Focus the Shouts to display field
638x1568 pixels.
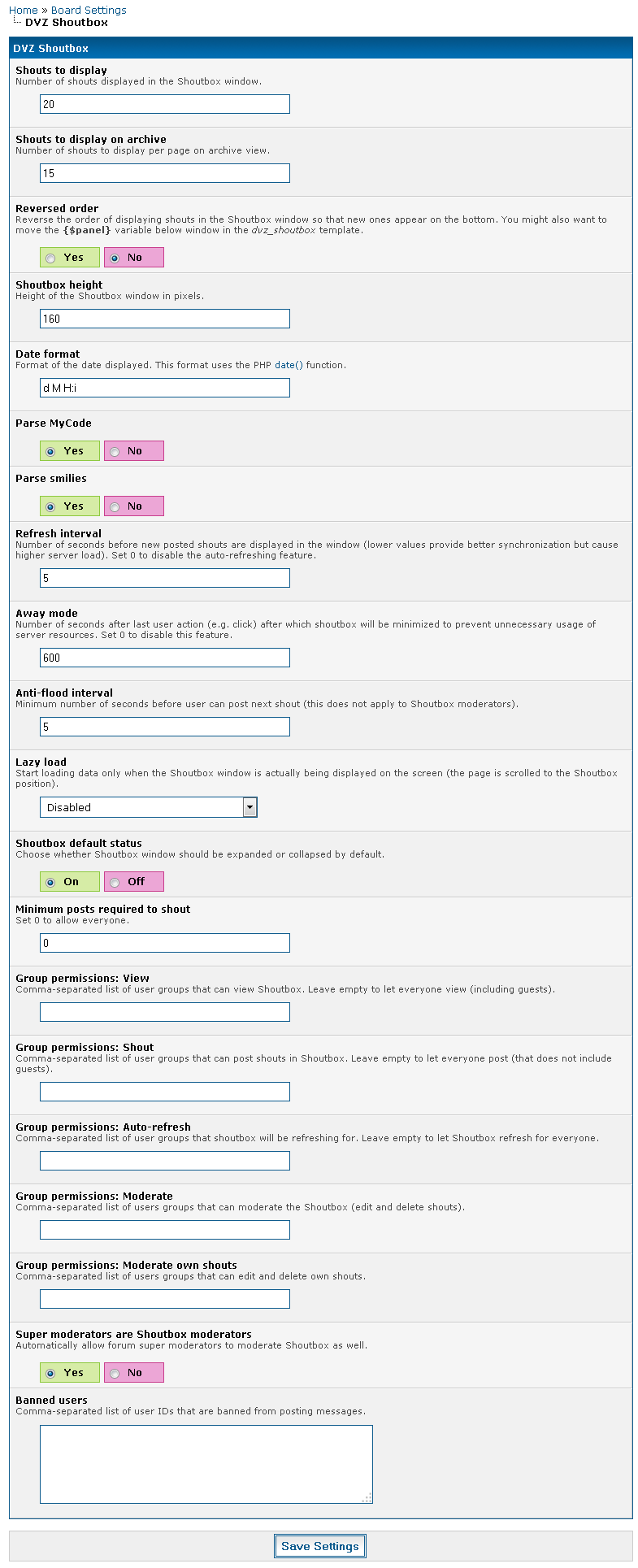click(x=164, y=104)
